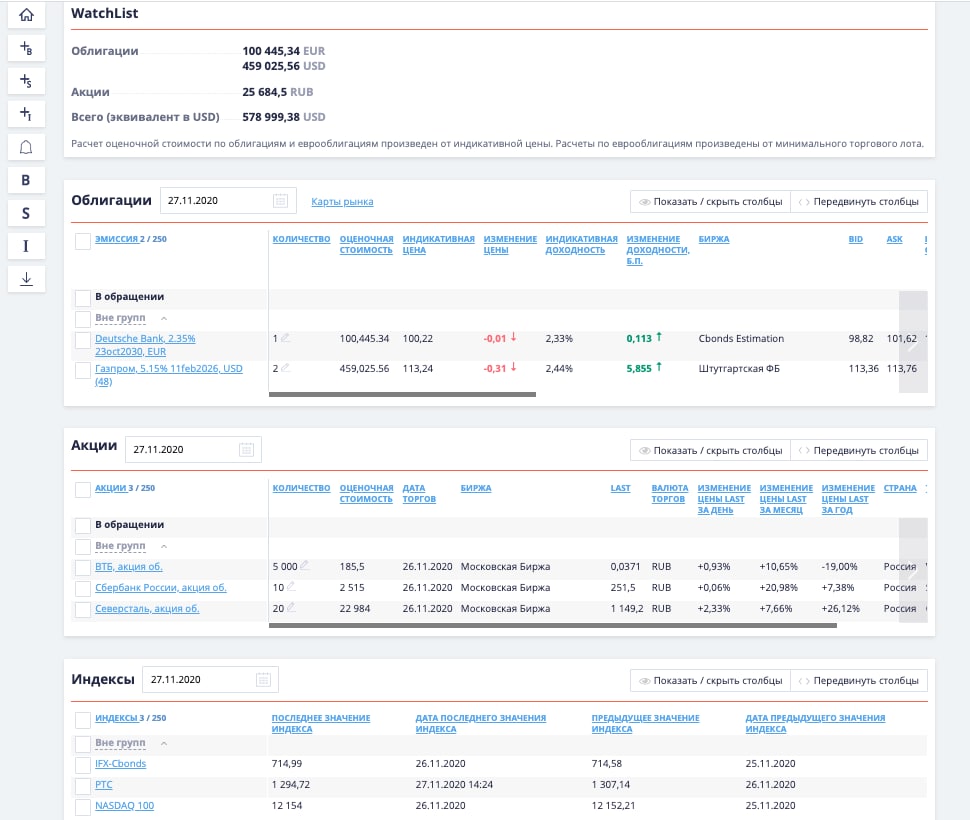
Task: Open the home icon in sidebar
Action: pyautogui.click(x=26, y=15)
